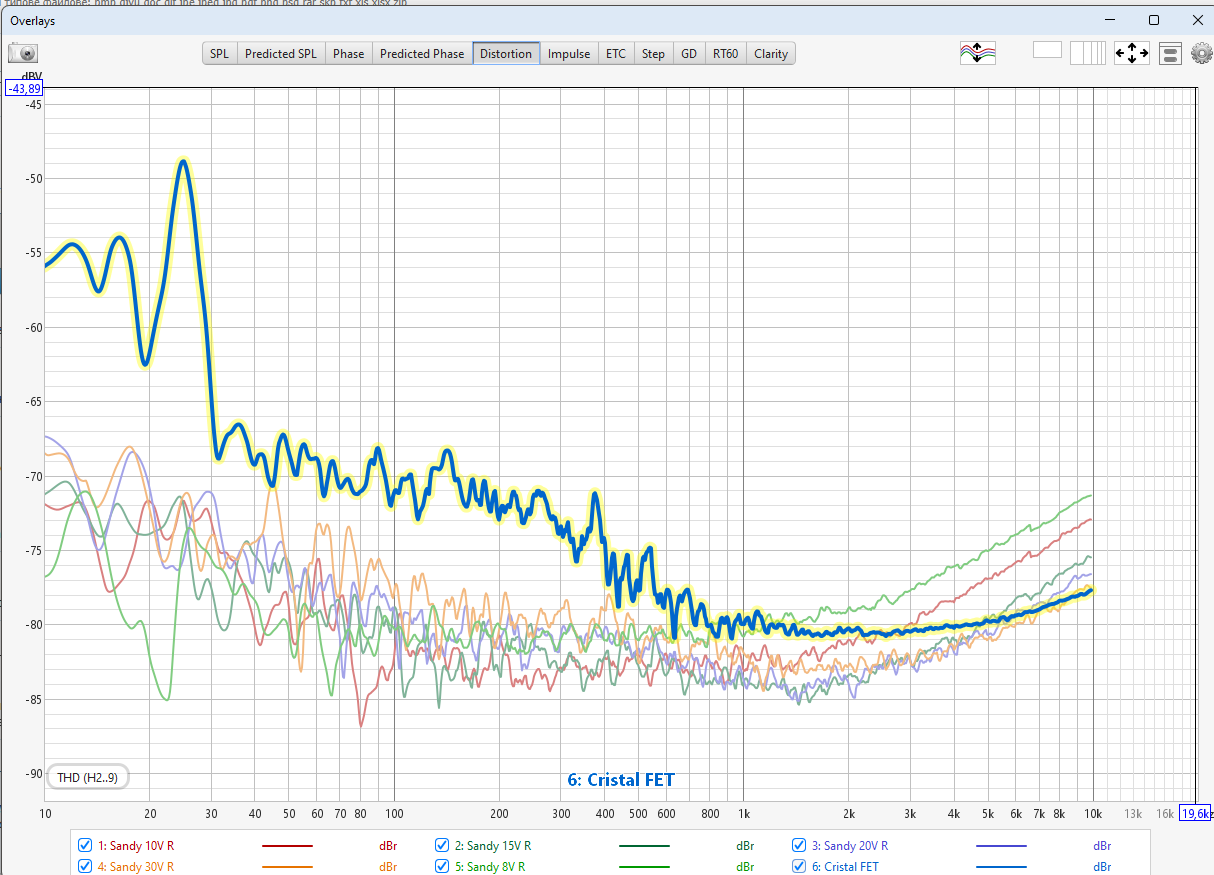This screenshot has height=875, width=1214.
Task: Click the dBr value next to Sandy 15V R
Action: coord(745,846)
